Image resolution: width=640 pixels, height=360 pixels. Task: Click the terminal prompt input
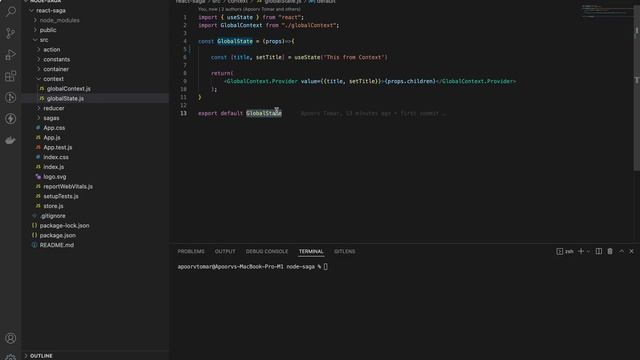(x=325, y=267)
